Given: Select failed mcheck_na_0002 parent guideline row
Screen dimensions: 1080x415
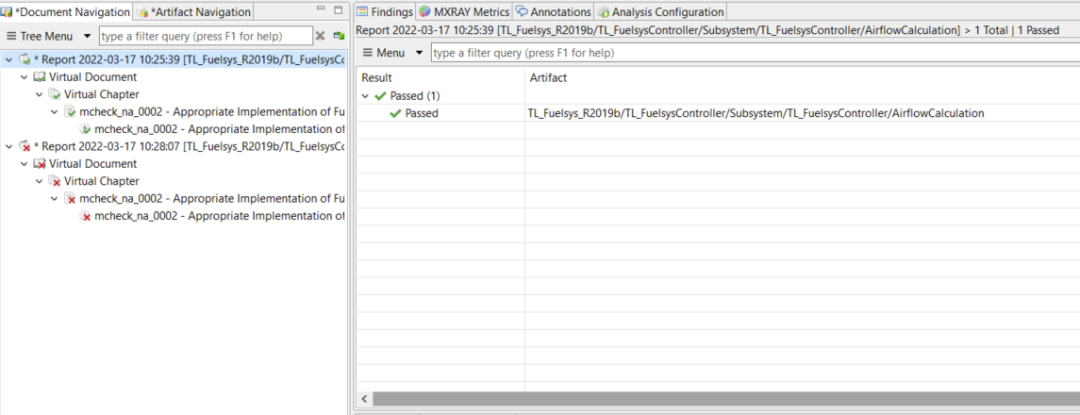Looking at the screenshot, I should click(x=212, y=198).
